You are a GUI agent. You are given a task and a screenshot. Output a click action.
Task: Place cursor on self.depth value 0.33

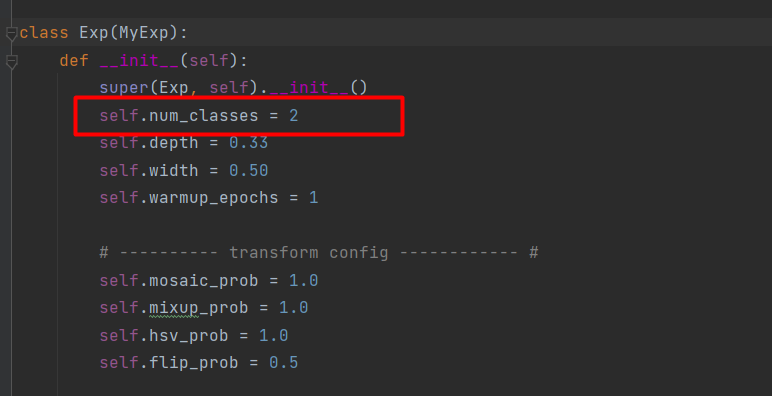(x=248, y=143)
